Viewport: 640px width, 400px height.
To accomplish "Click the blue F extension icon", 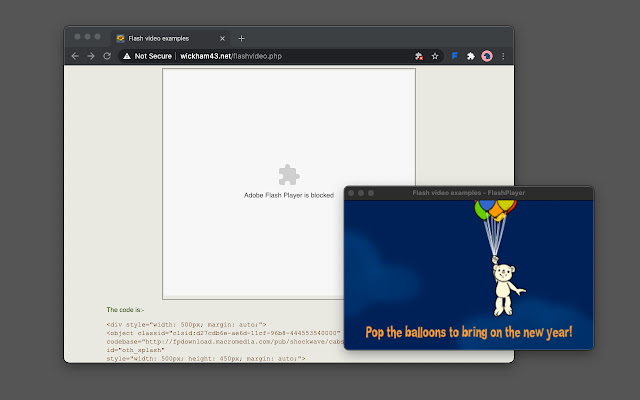I will point(454,56).
